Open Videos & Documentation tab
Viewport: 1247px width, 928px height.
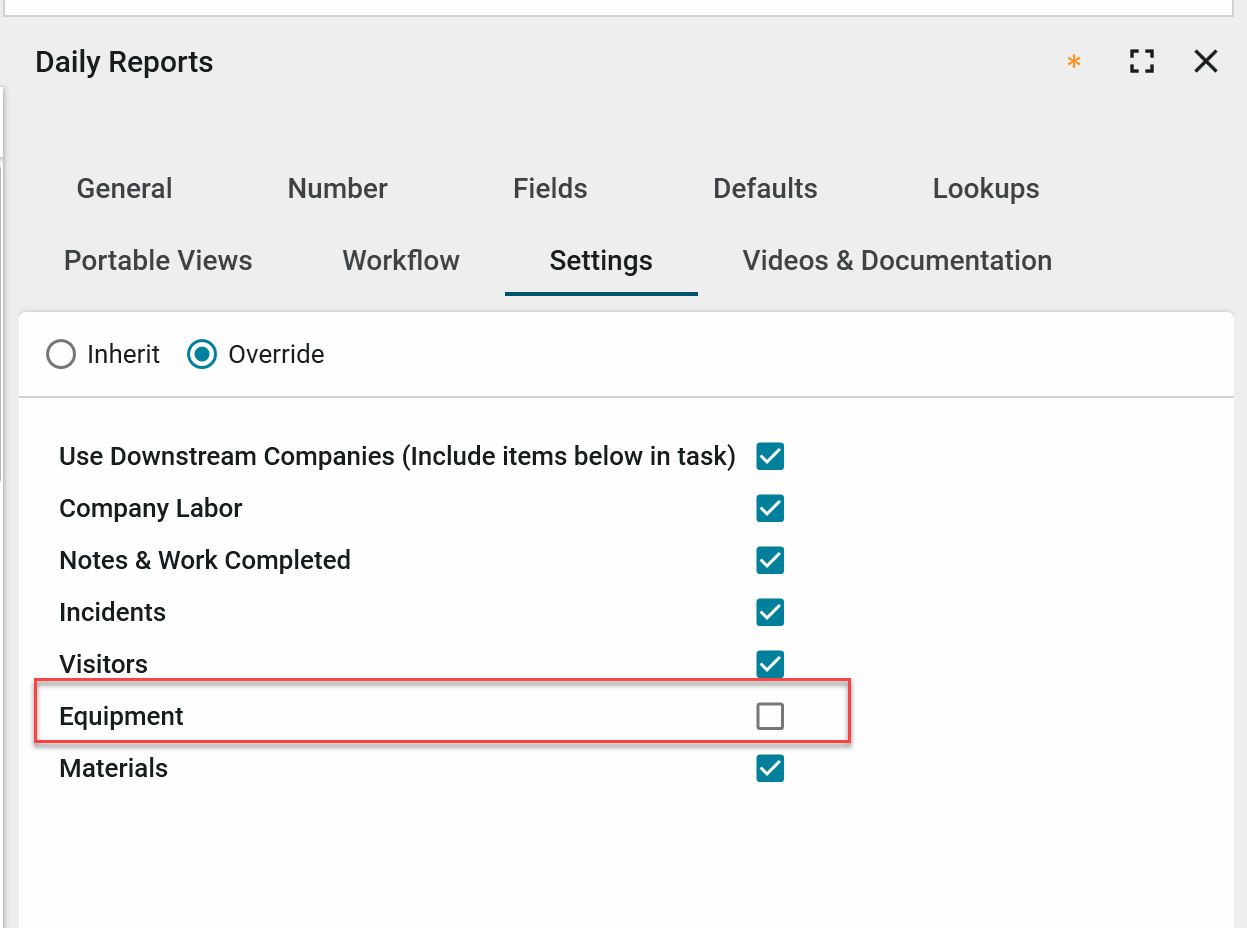[897, 261]
